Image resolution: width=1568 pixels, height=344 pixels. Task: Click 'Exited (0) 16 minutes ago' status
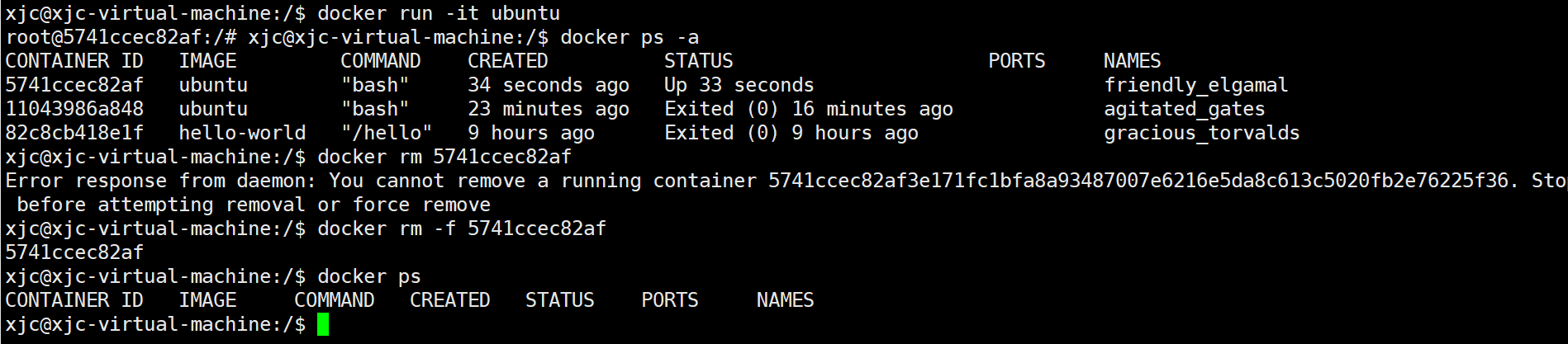[808, 109]
